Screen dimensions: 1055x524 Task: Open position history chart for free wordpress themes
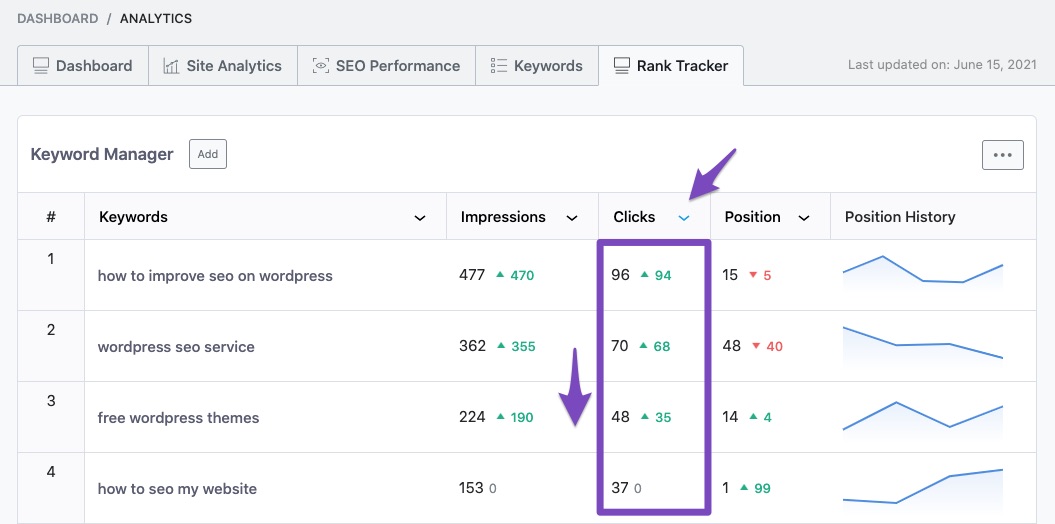coord(922,416)
